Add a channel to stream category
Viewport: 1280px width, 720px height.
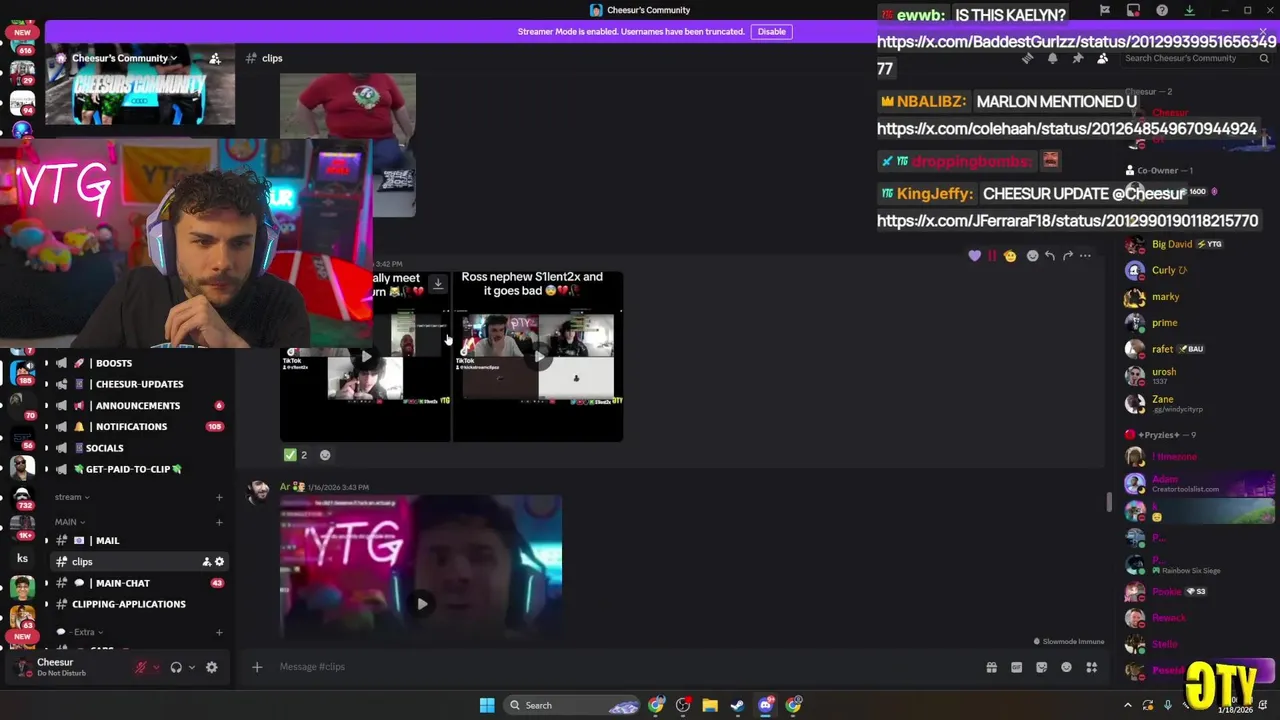pos(219,497)
